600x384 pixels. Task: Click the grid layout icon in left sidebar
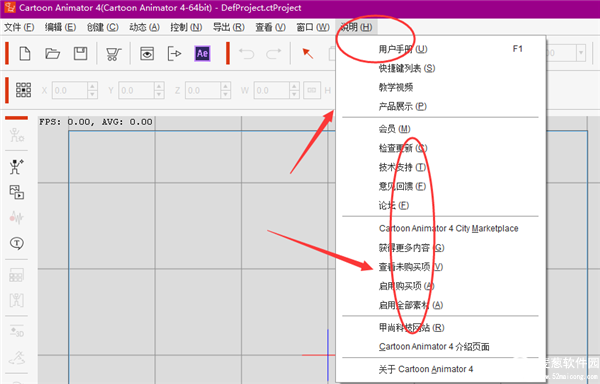(x=16, y=275)
